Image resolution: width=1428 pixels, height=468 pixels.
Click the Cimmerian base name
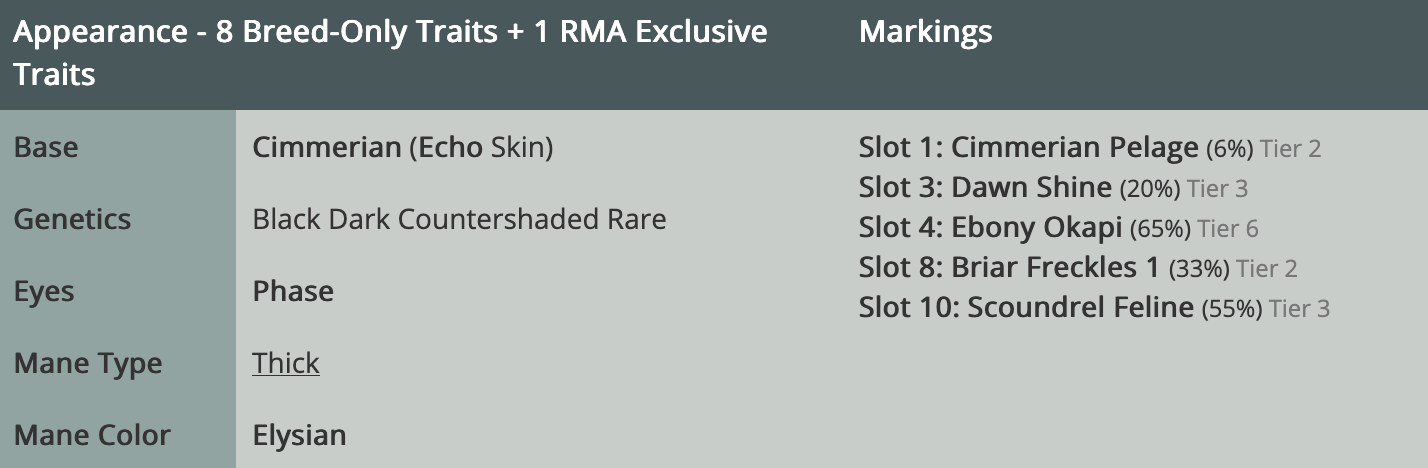point(326,148)
